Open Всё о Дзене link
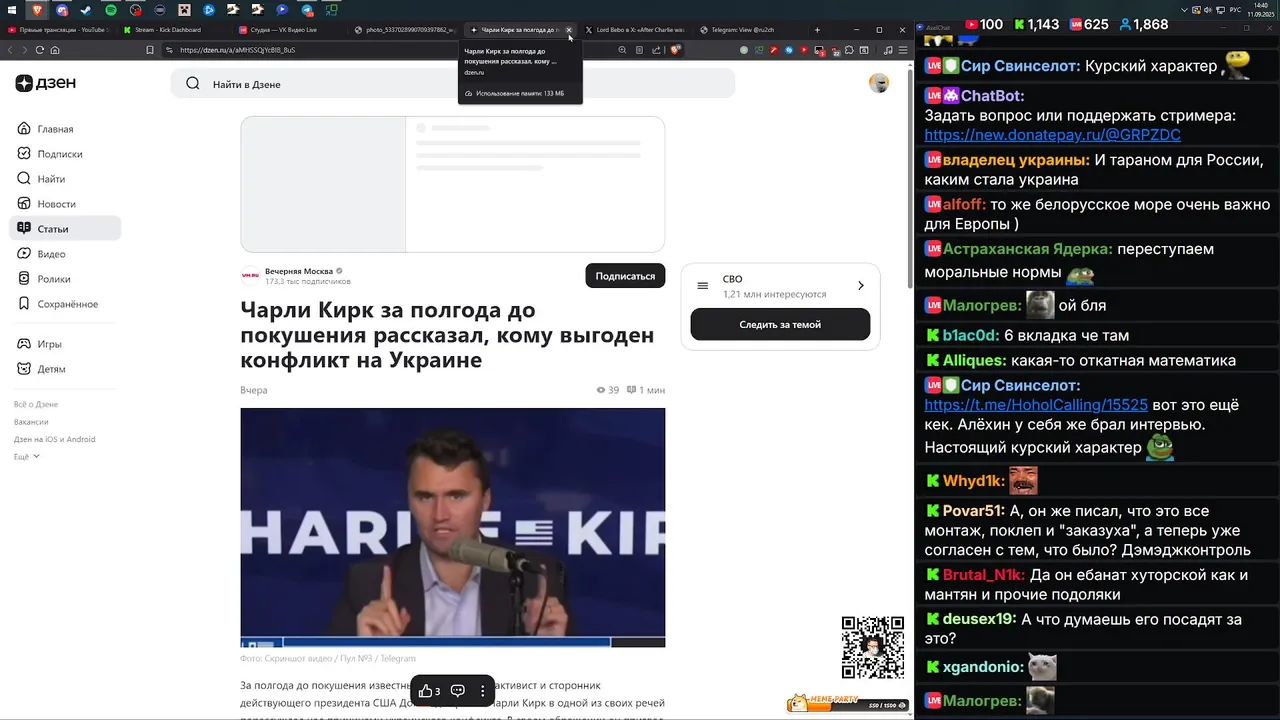Viewport: 1280px width, 720px height. tap(36, 404)
